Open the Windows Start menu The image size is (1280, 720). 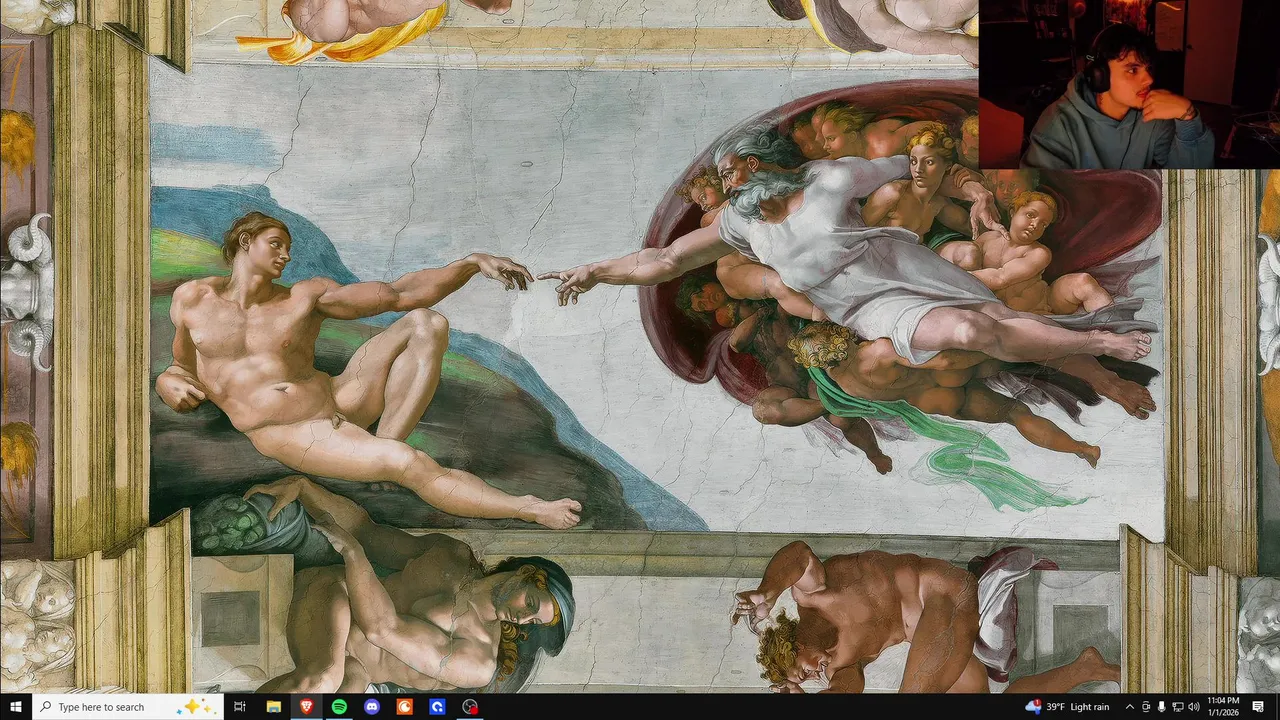click(x=16, y=707)
